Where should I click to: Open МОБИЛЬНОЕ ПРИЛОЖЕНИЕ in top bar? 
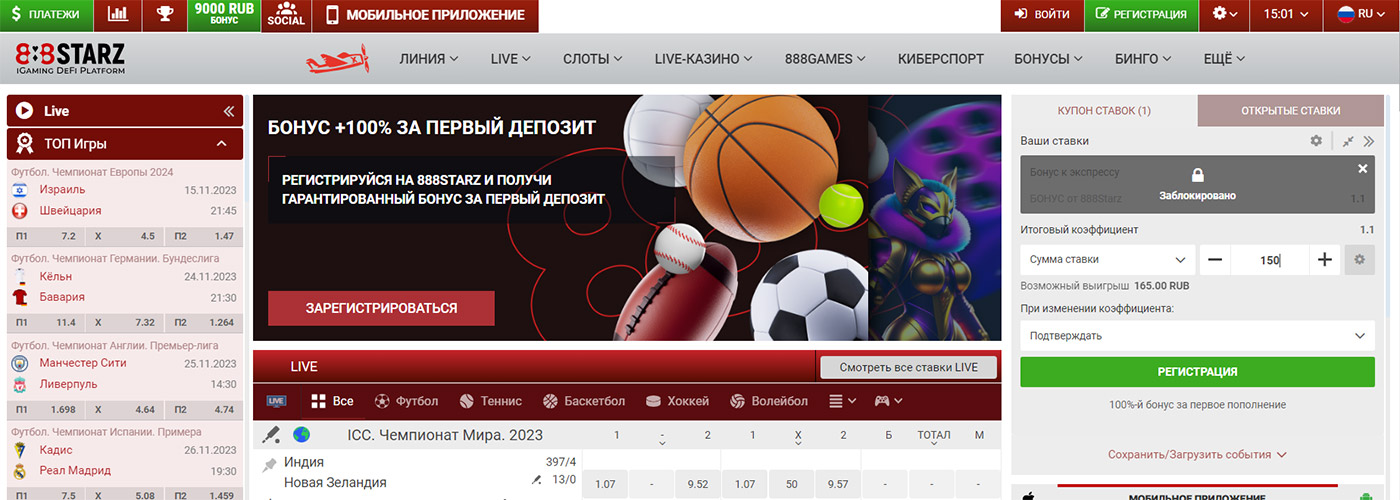425,15
